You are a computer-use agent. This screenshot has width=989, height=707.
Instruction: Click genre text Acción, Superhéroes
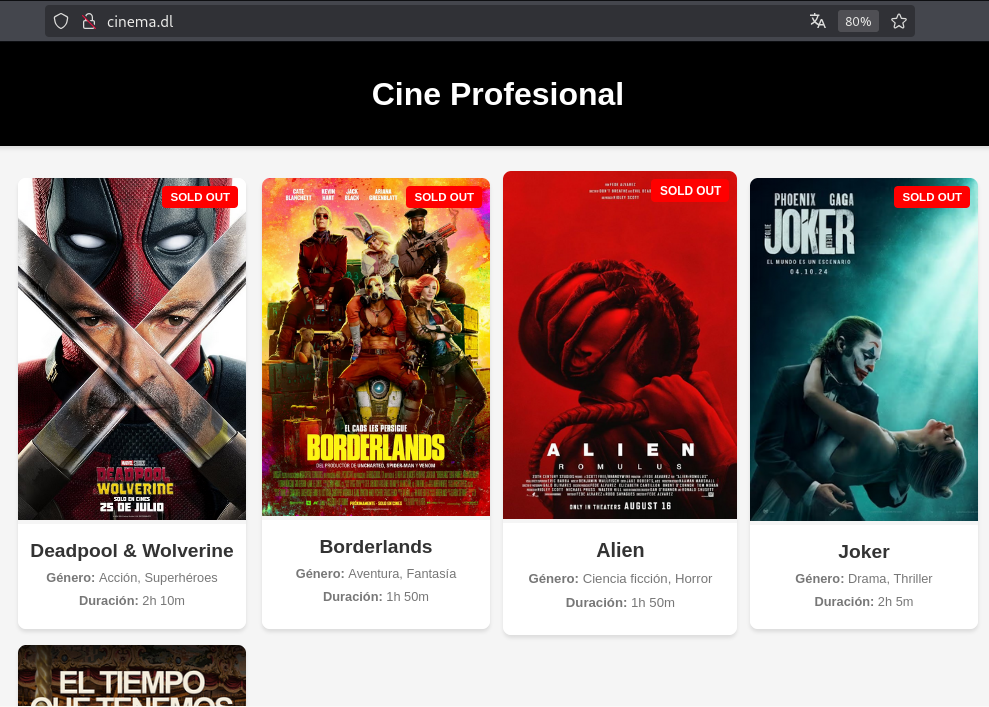158,578
